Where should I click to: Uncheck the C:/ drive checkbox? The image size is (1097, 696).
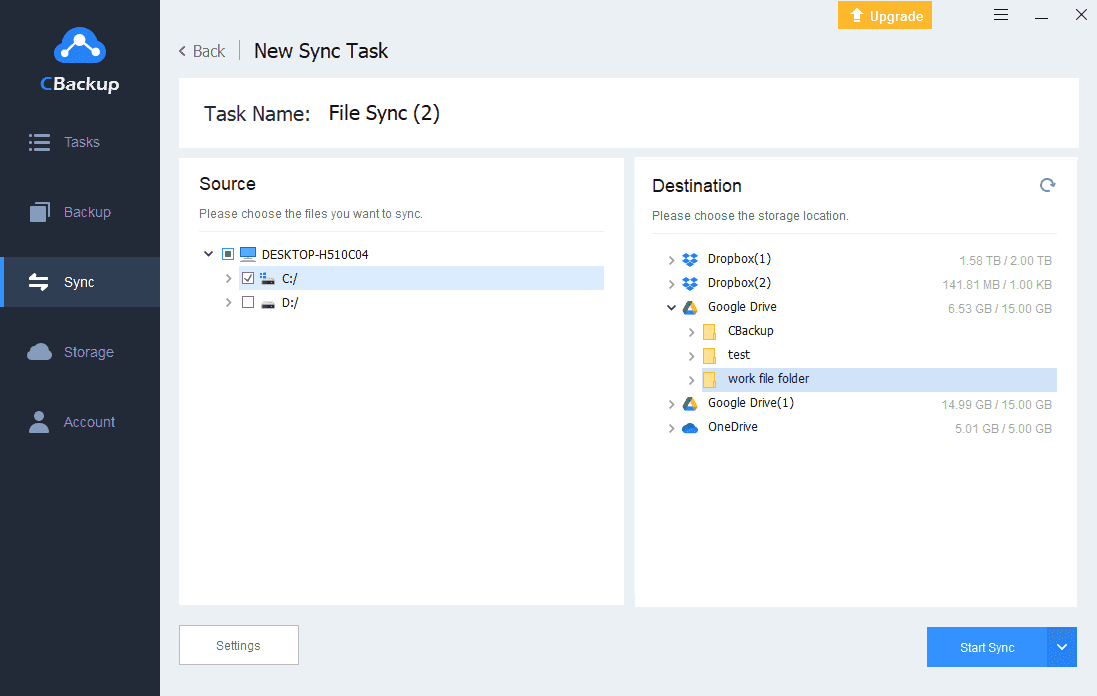[x=248, y=279]
